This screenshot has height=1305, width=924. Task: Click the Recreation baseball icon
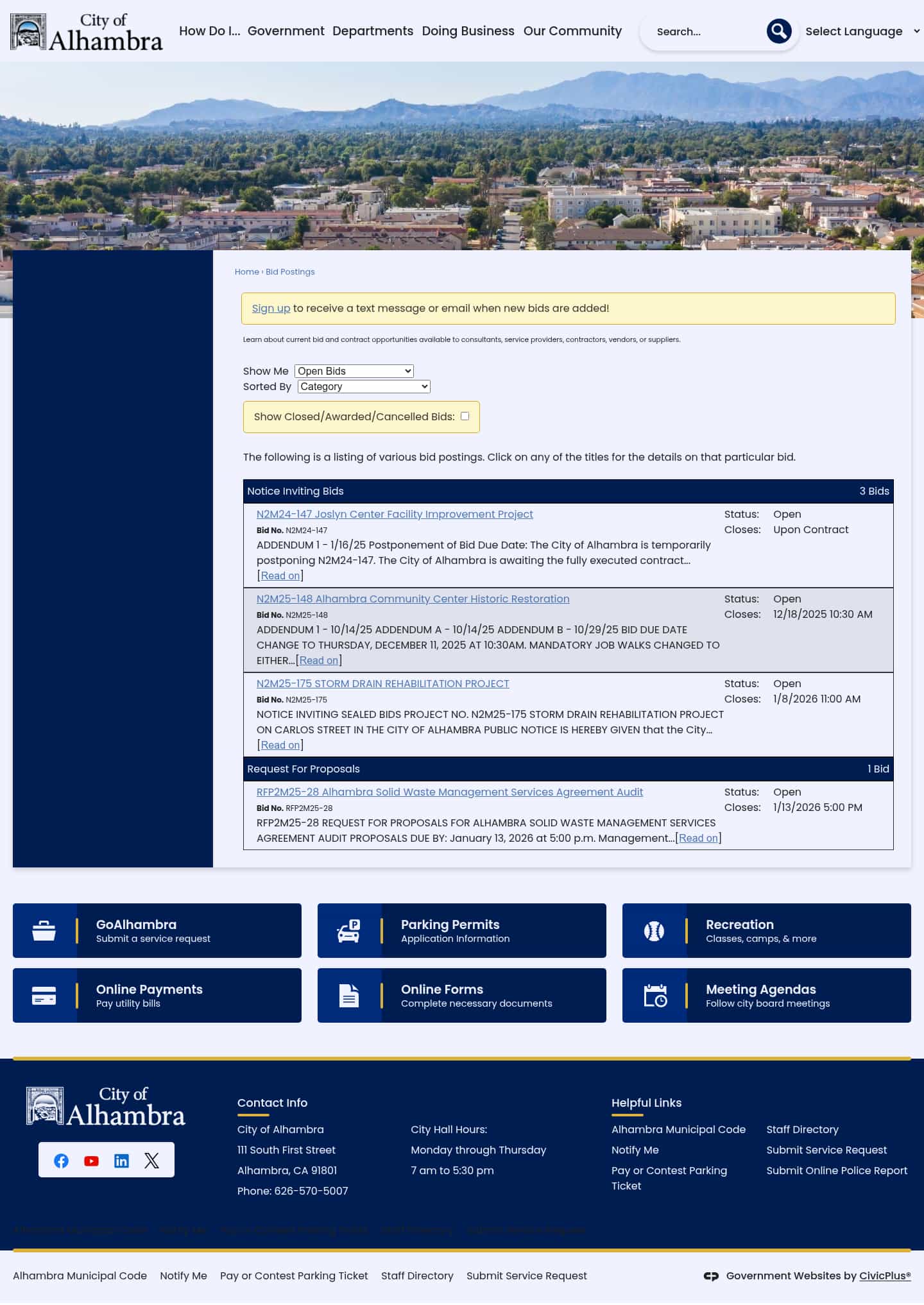pos(654,931)
